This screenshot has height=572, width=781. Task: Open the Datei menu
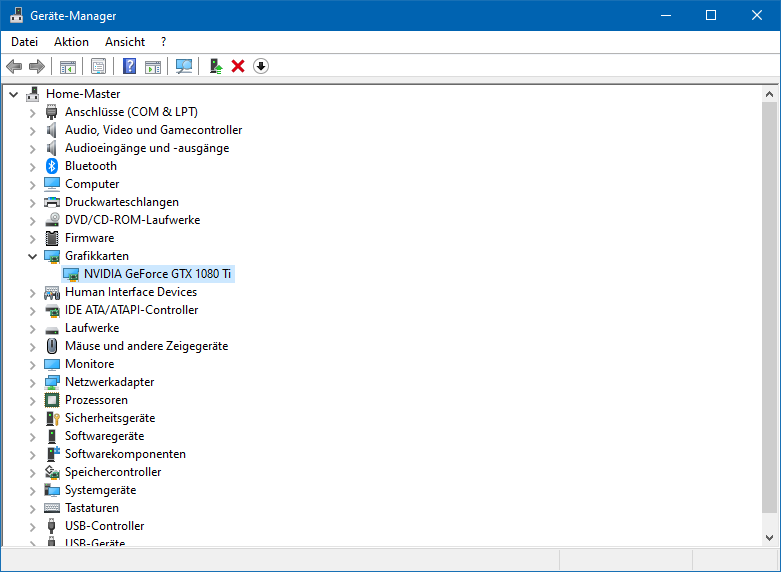click(24, 42)
